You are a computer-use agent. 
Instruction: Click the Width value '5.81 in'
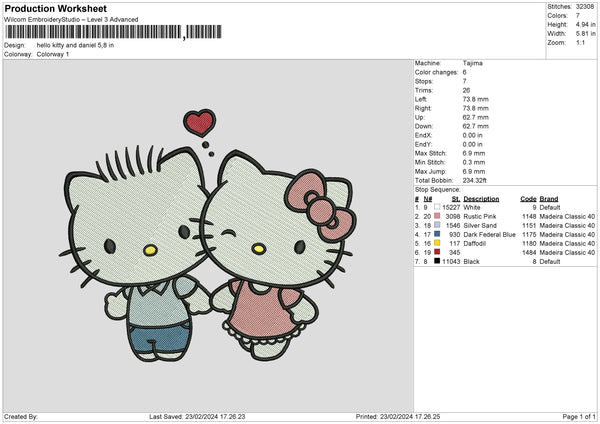point(585,34)
